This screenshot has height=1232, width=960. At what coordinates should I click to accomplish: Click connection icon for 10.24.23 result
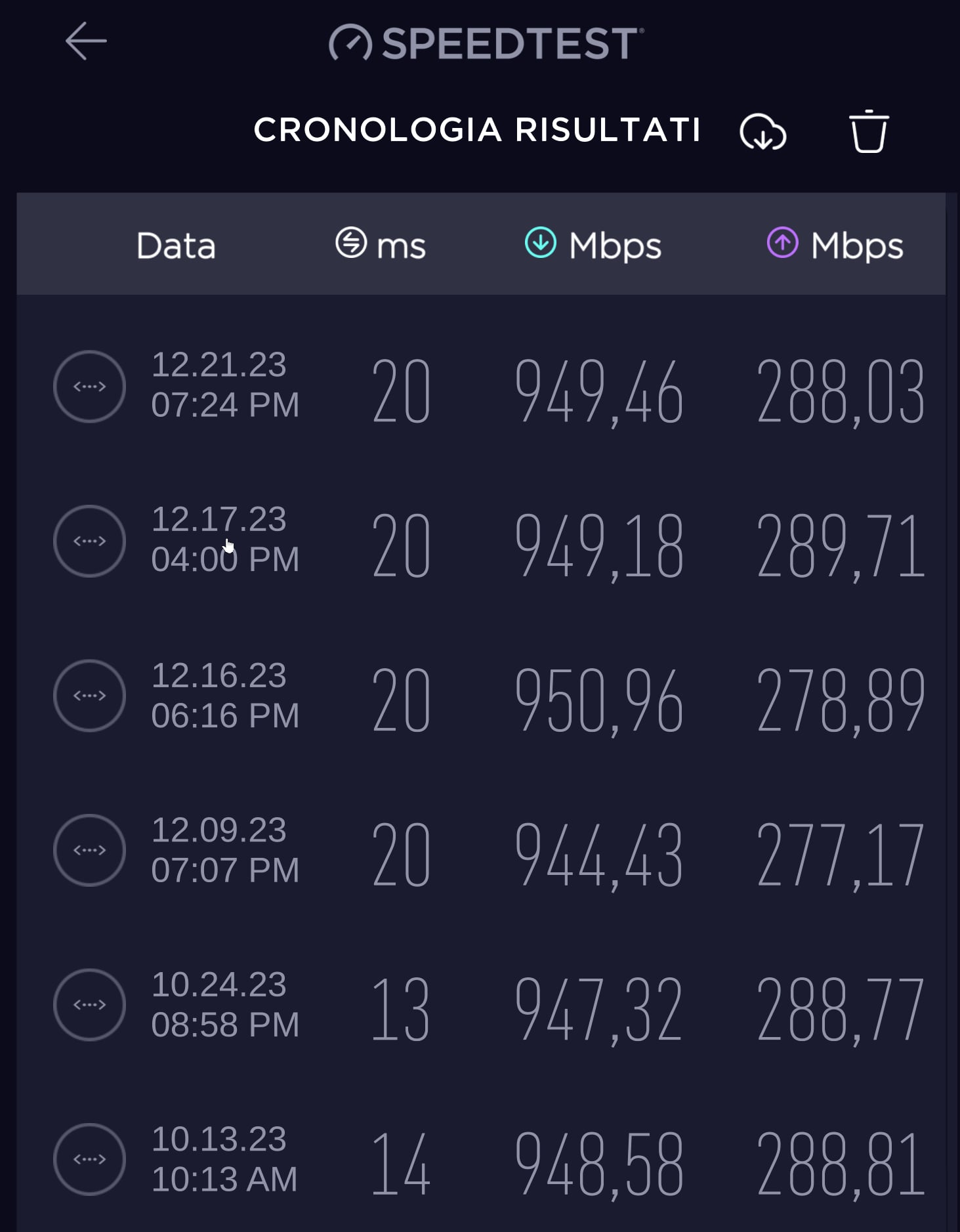[x=89, y=1005]
